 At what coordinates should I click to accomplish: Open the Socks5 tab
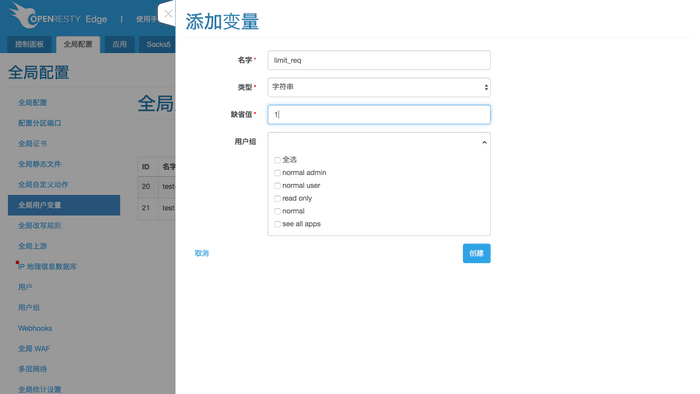point(158,44)
